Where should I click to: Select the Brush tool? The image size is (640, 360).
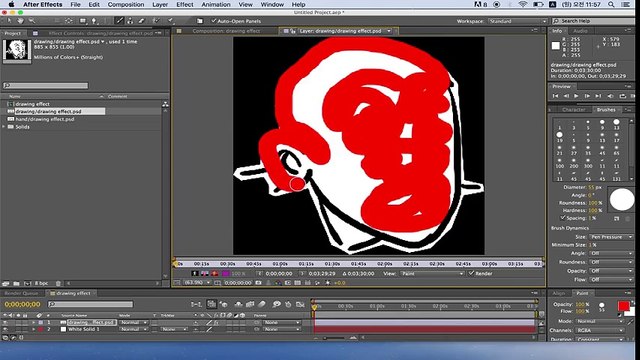tap(119, 21)
